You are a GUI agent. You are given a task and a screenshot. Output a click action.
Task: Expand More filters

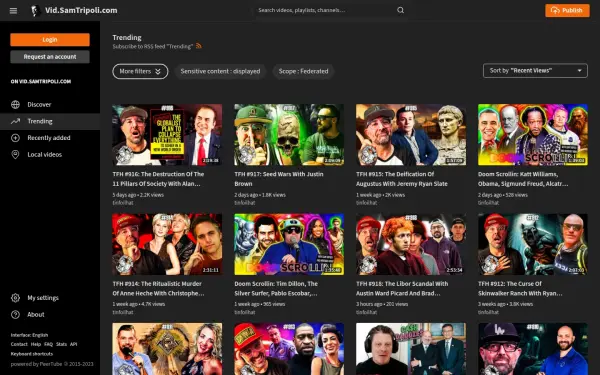pyautogui.click(x=140, y=72)
